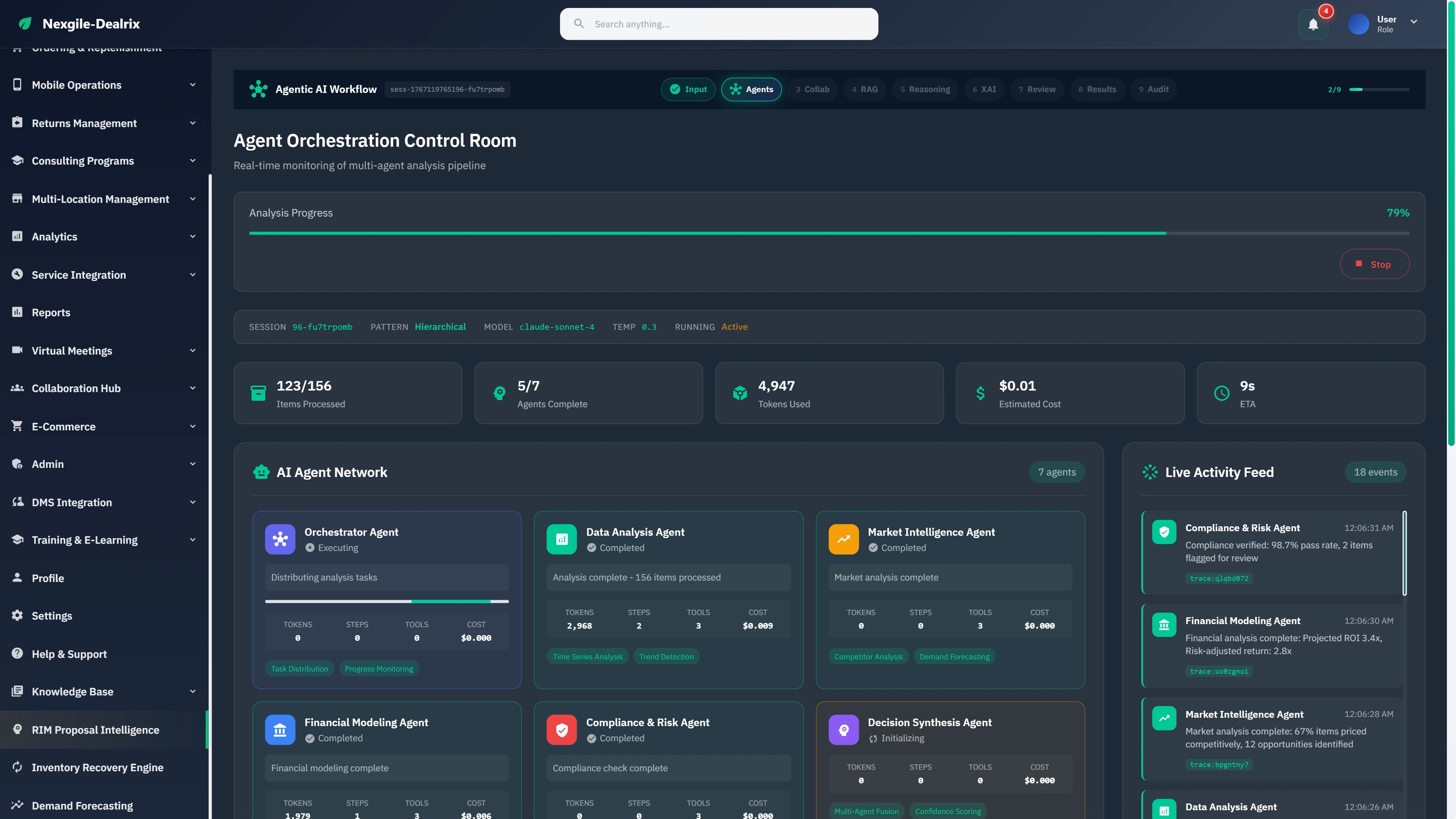Screen dimensions: 1456x819
Task: Select the Compliance & Risk Agent shield icon
Action: click(561, 729)
